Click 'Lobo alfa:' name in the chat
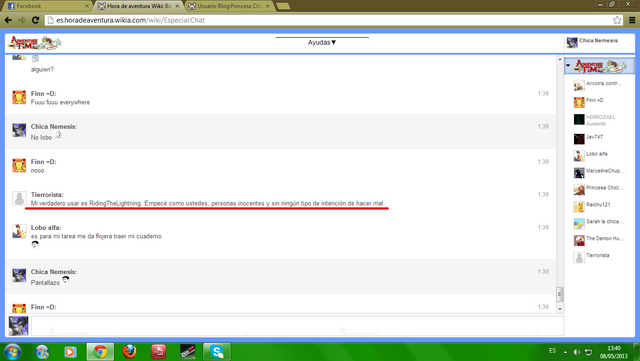The width and height of the screenshot is (640, 361). click(x=46, y=227)
